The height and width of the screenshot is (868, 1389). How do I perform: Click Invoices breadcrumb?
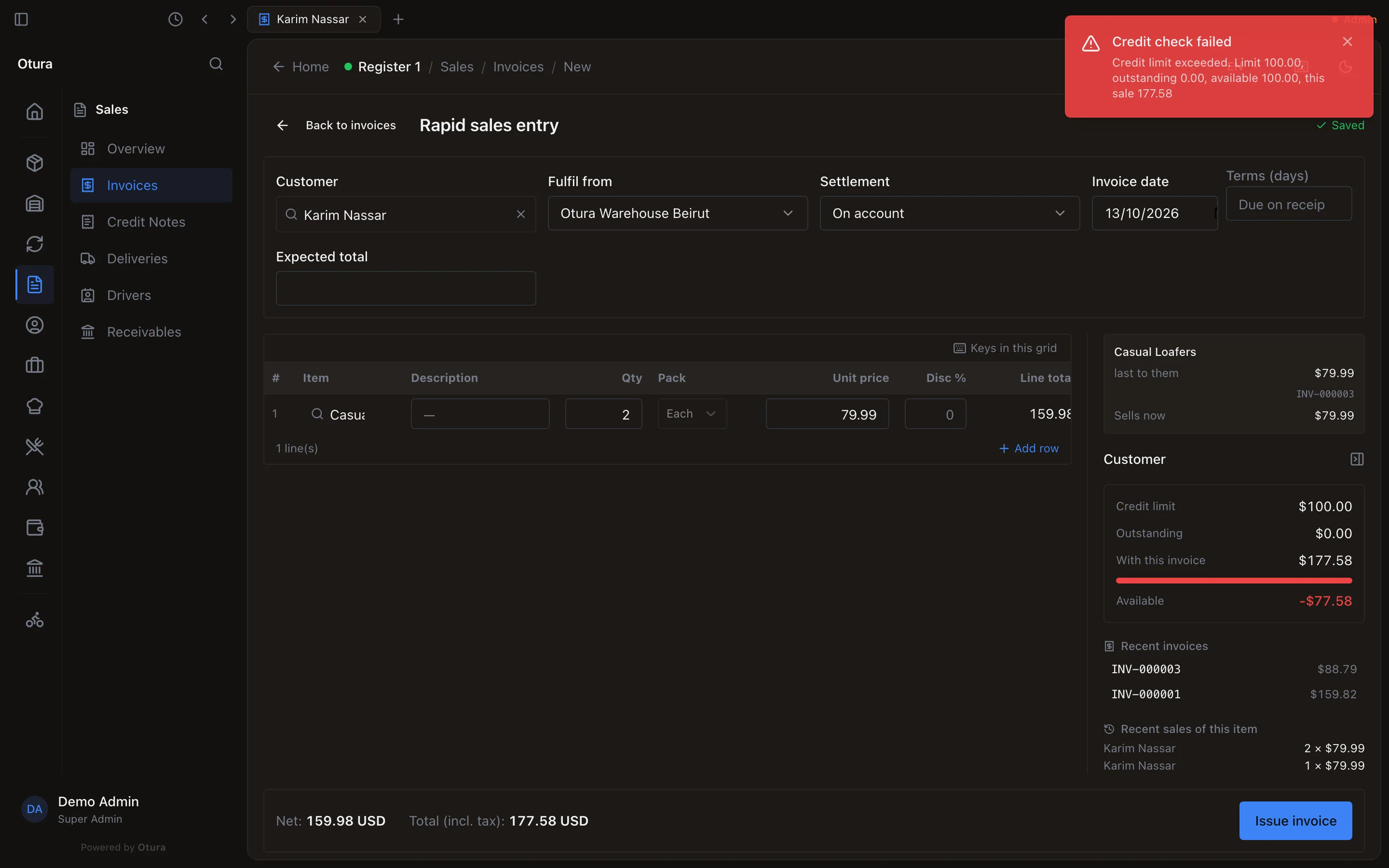tap(518, 67)
